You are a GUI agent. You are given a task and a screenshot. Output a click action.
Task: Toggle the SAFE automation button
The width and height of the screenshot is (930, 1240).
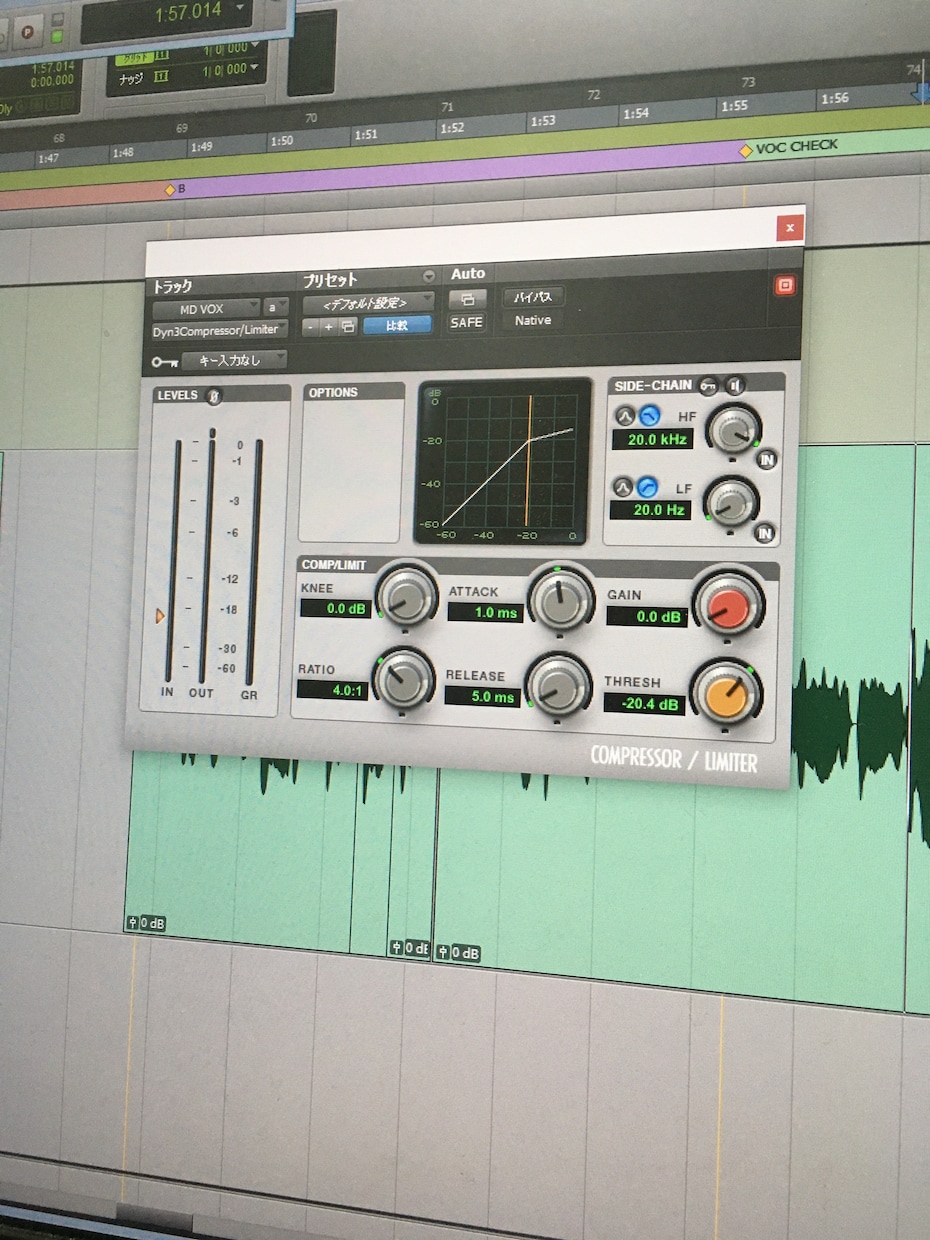466,322
